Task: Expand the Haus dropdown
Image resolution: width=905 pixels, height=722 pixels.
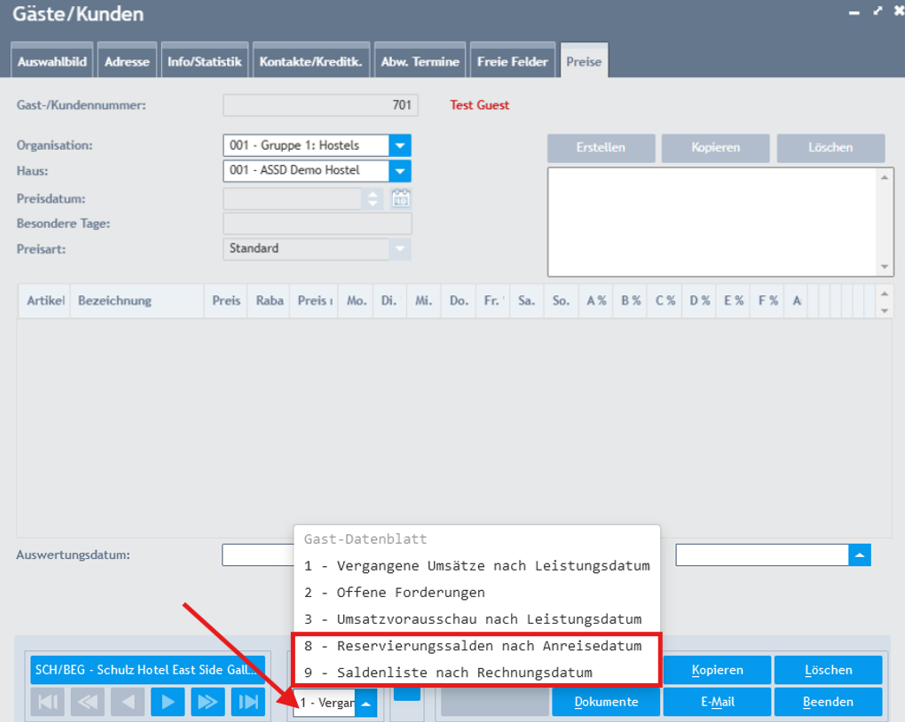Action: coord(400,171)
